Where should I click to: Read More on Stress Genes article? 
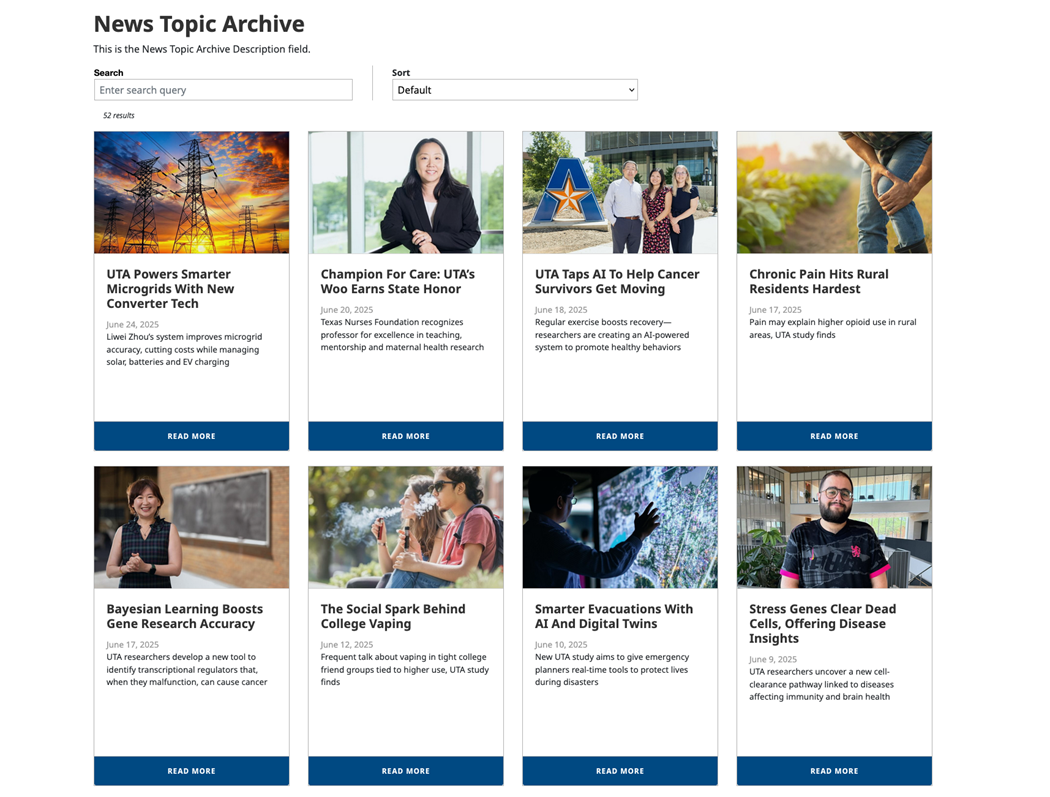tap(834, 771)
